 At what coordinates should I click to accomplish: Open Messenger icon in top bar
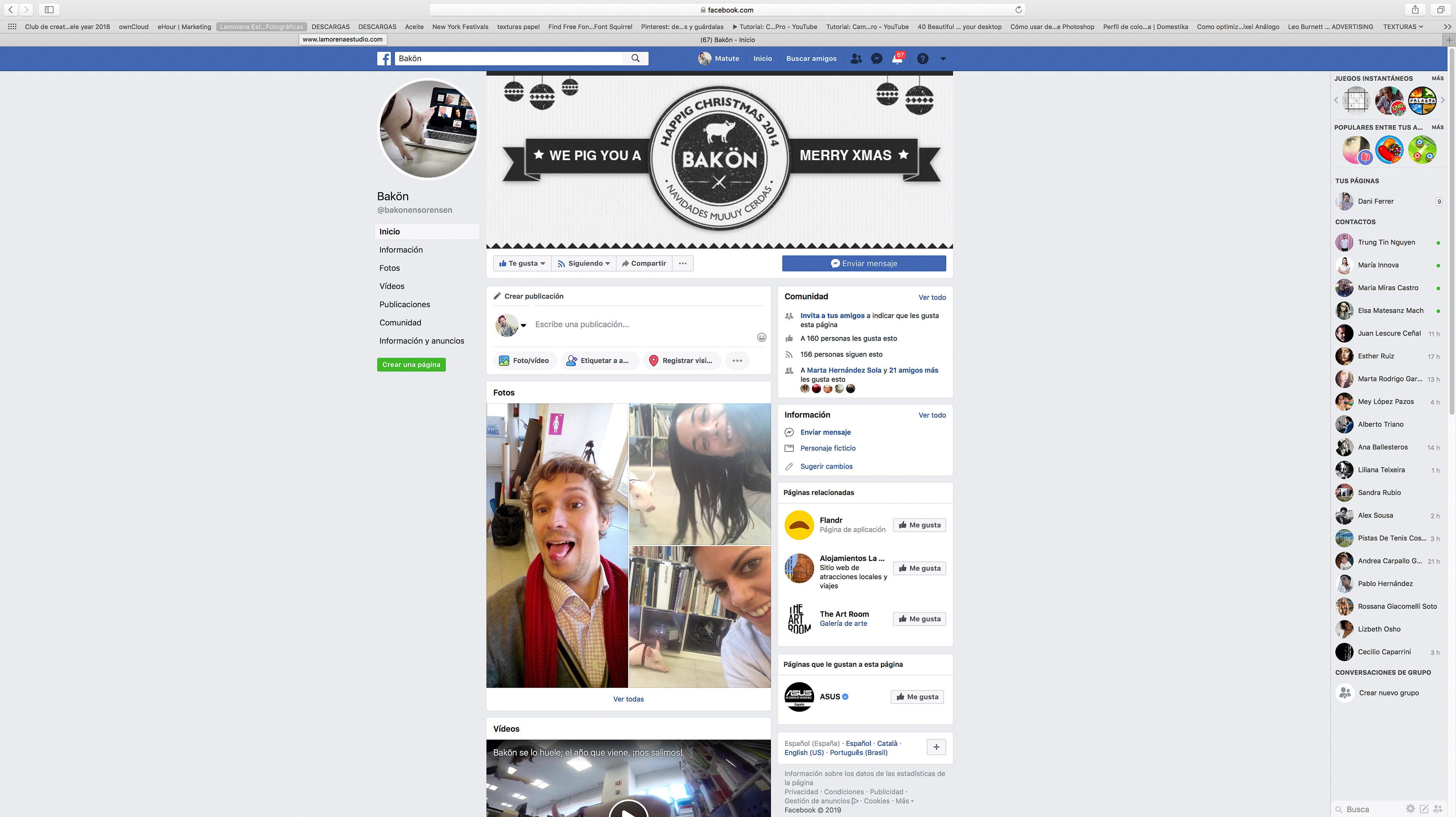click(877, 58)
